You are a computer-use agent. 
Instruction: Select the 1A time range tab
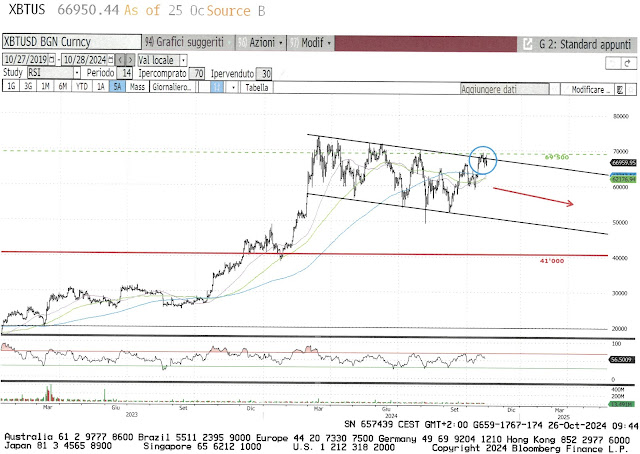tap(100, 87)
